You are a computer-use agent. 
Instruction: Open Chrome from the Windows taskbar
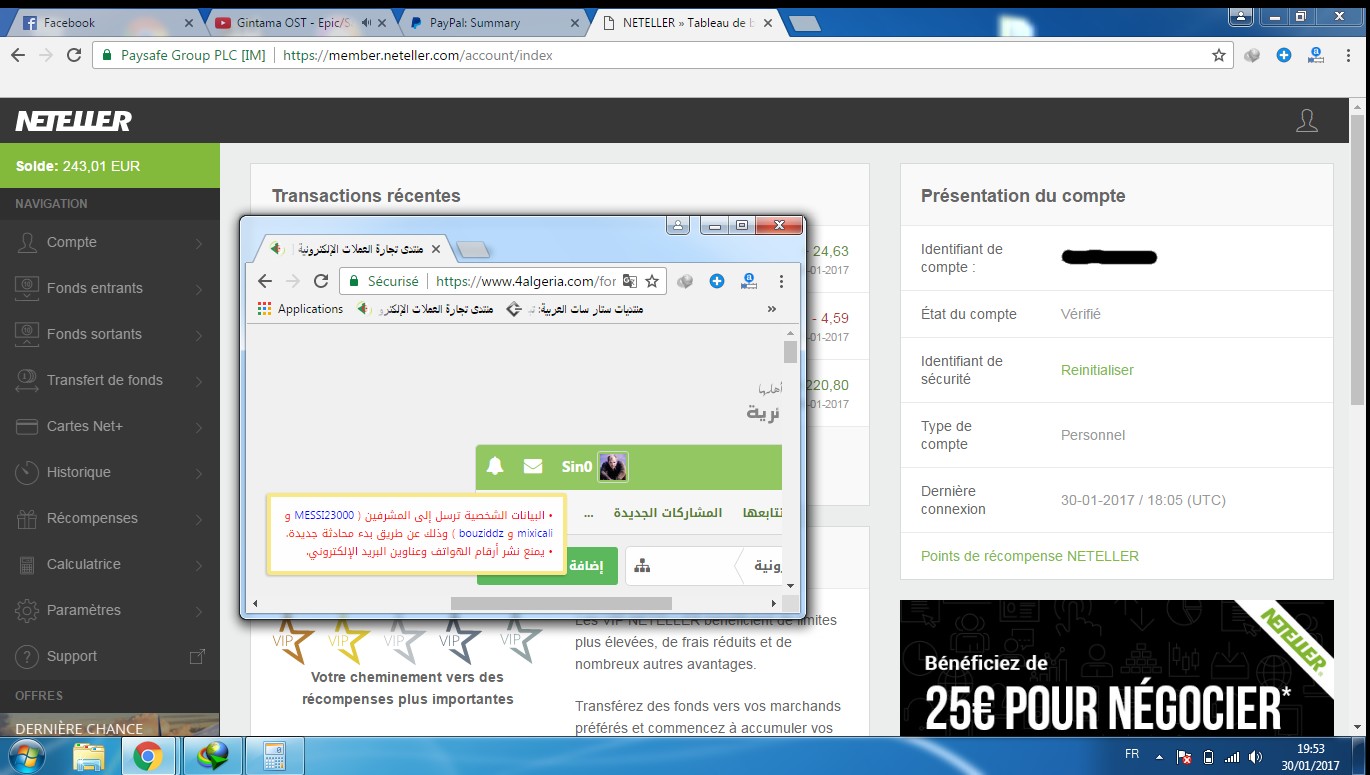tap(148, 757)
